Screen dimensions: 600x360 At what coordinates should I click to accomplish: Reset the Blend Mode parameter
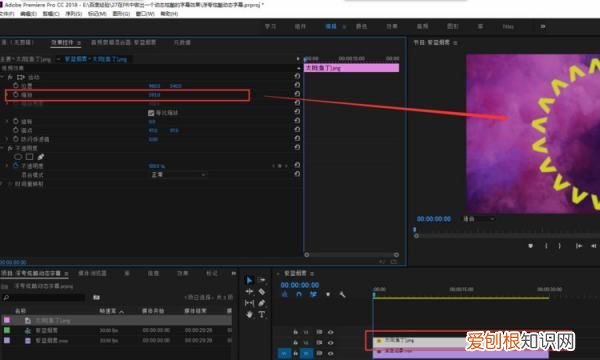[297, 174]
